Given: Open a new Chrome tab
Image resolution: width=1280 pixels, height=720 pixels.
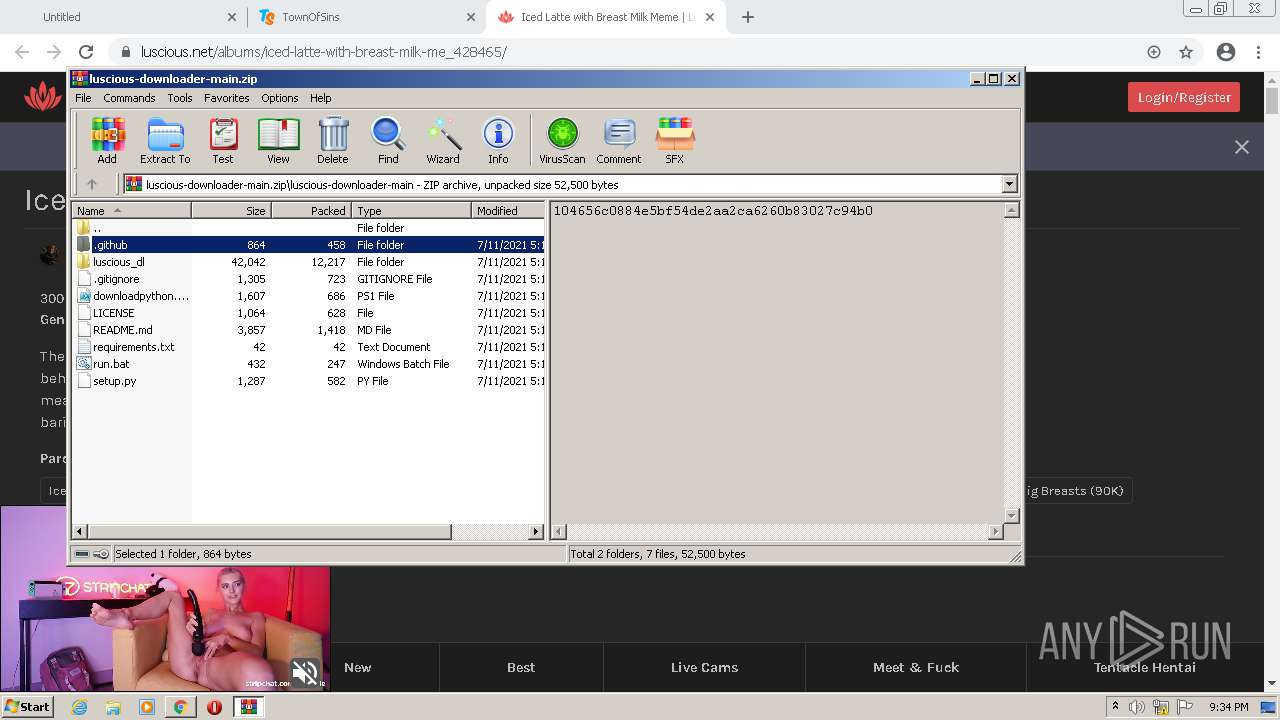Looking at the screenshot, I should pyautogui.click(x=748, y=17).
